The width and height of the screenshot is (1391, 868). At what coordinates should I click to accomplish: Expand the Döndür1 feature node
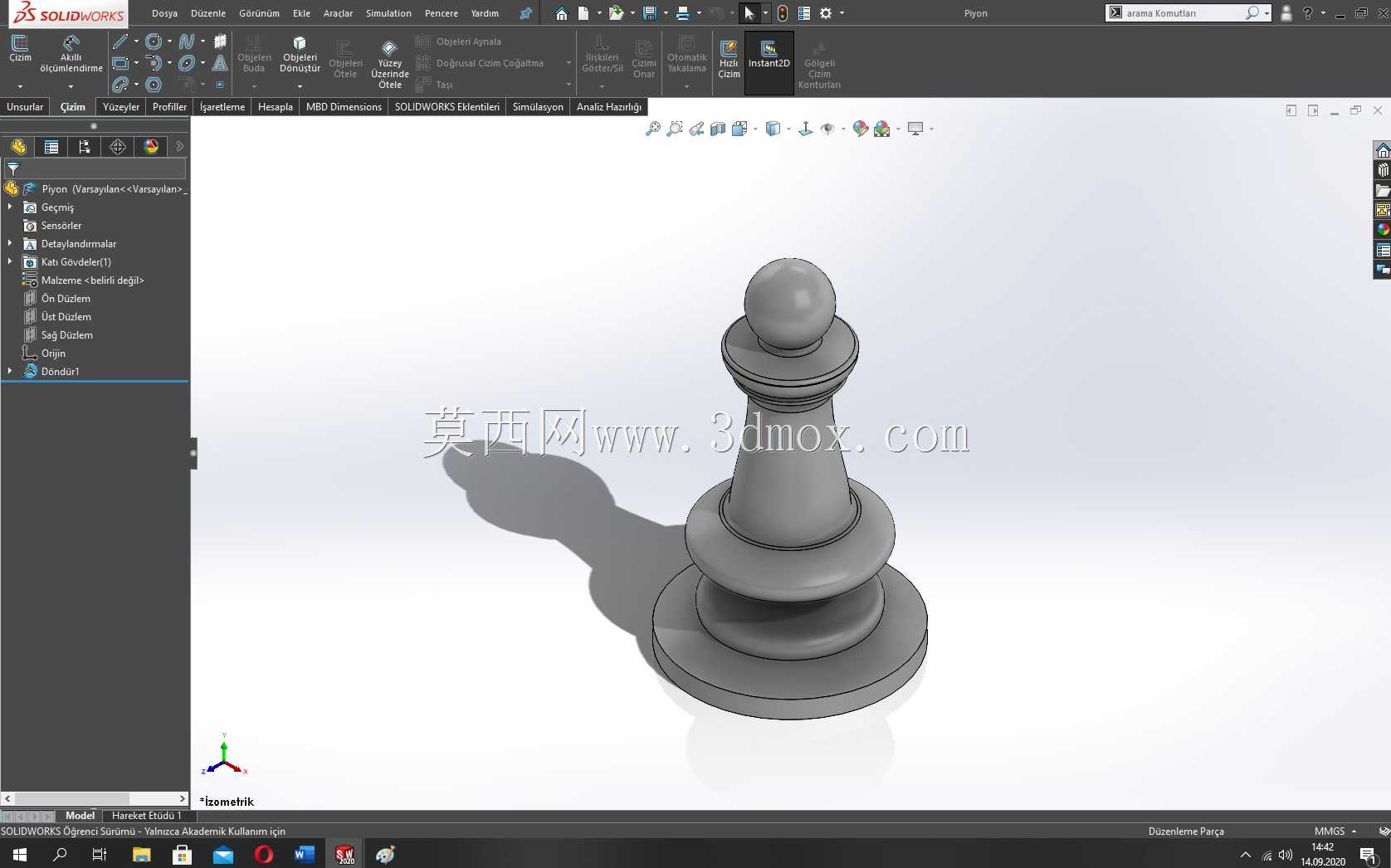[x=10, y=371]
